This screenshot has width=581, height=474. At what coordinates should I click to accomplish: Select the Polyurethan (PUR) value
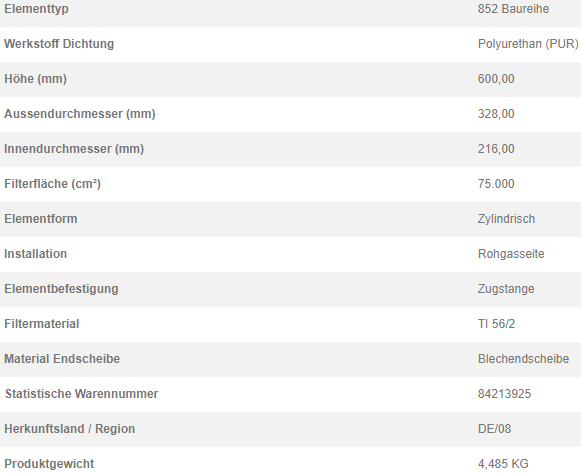[528, 44]
